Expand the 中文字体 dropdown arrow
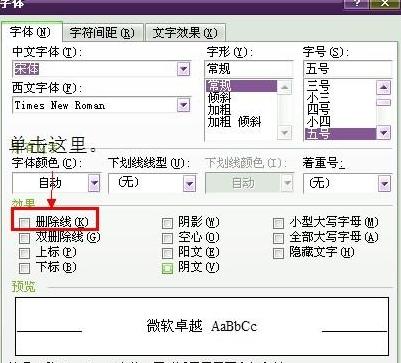The image size is (401, 363). tap(183, 69)
